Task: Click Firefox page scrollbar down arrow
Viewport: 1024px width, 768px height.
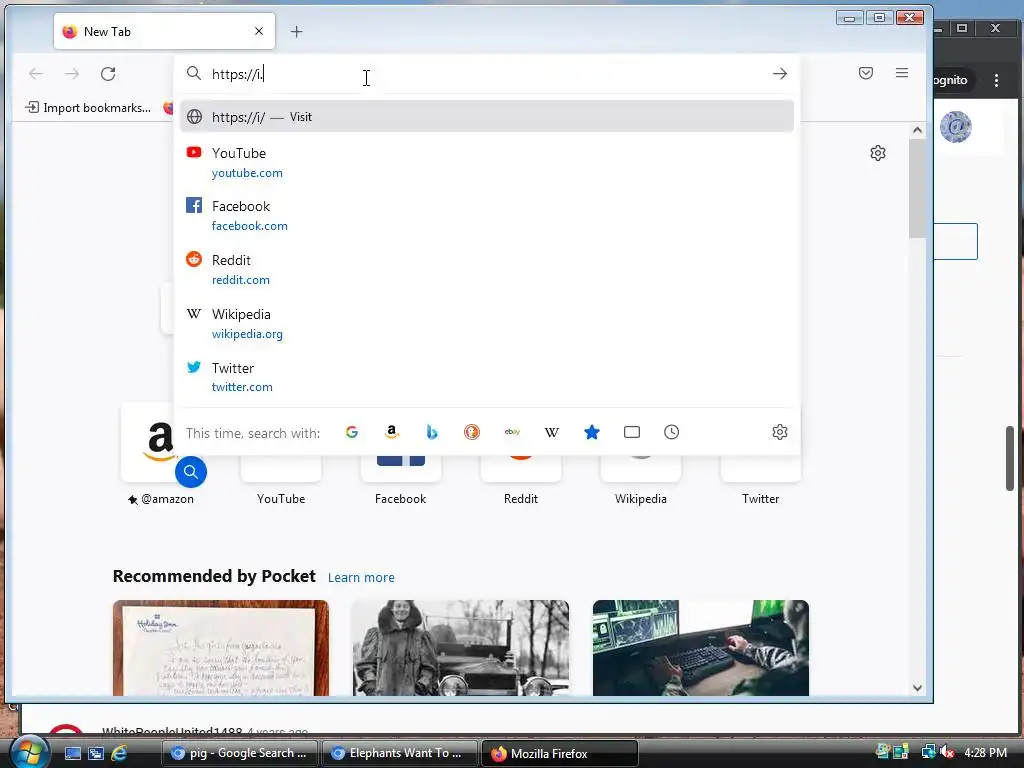Action: click(x=917, y=688)
